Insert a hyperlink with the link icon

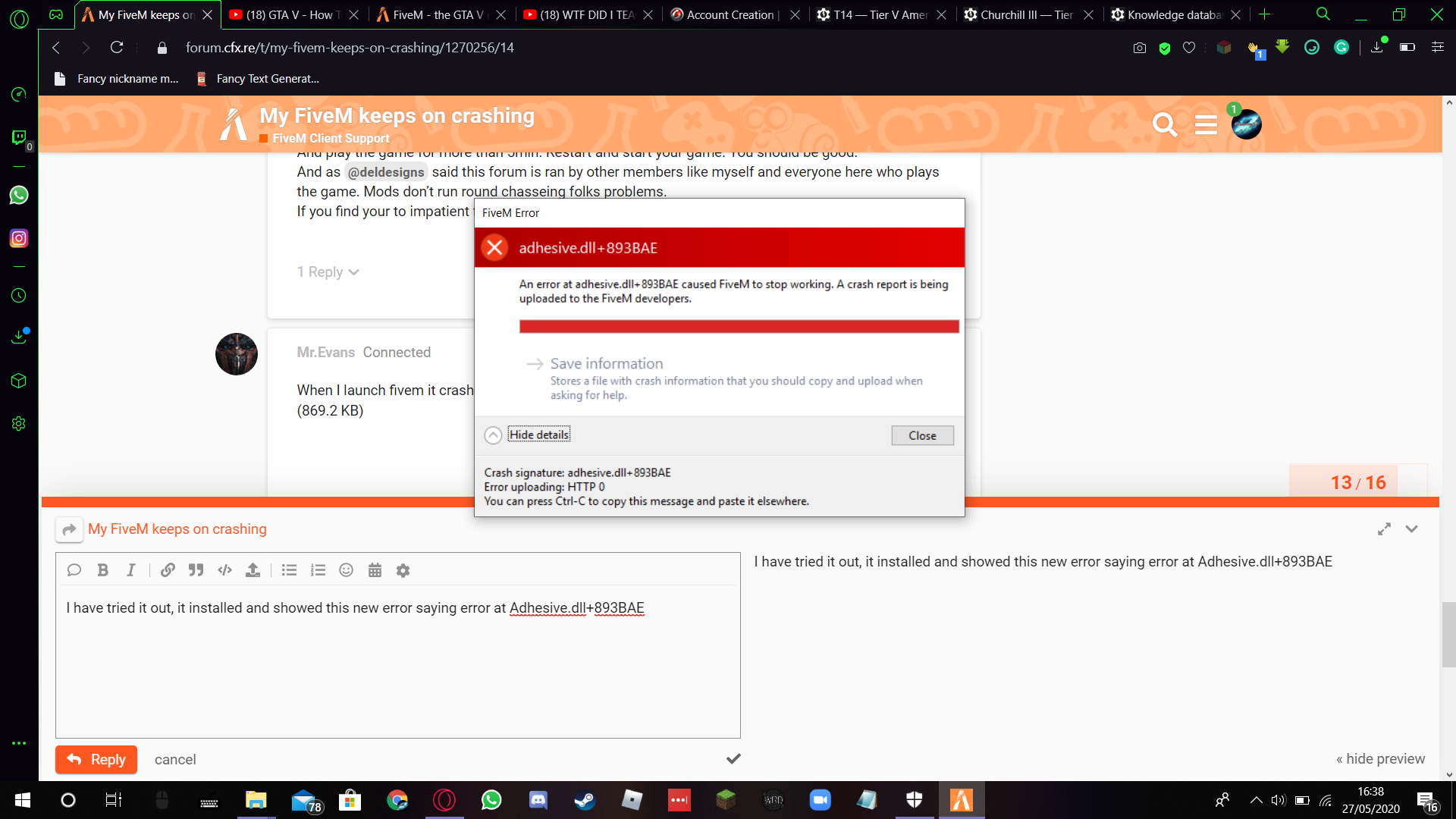pos(168,570)
